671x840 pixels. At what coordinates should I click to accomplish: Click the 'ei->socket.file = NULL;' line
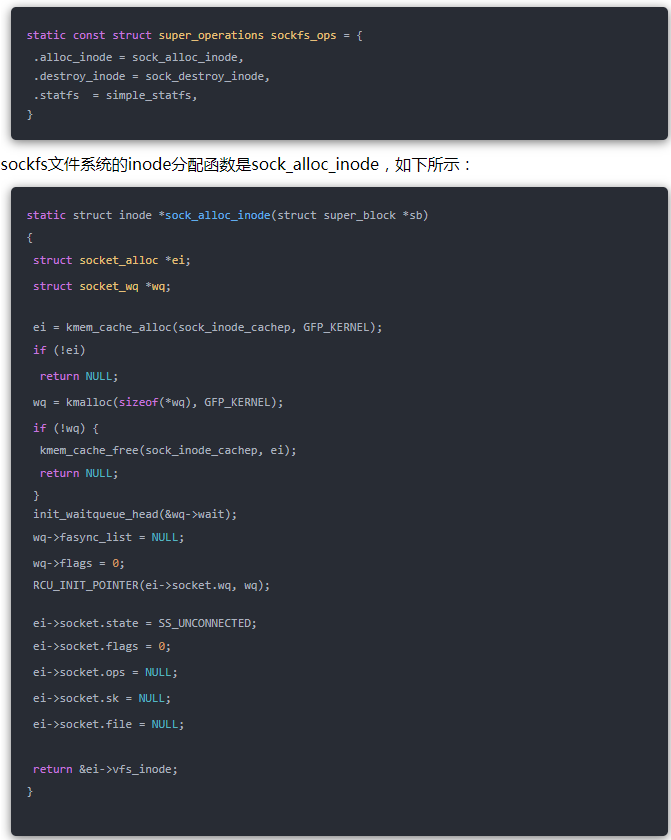[x=109, y=724]
